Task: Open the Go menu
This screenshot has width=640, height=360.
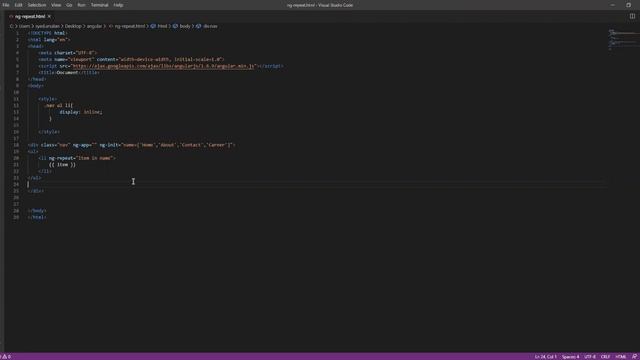Action: pyautogui.click(x=69, y=5)
